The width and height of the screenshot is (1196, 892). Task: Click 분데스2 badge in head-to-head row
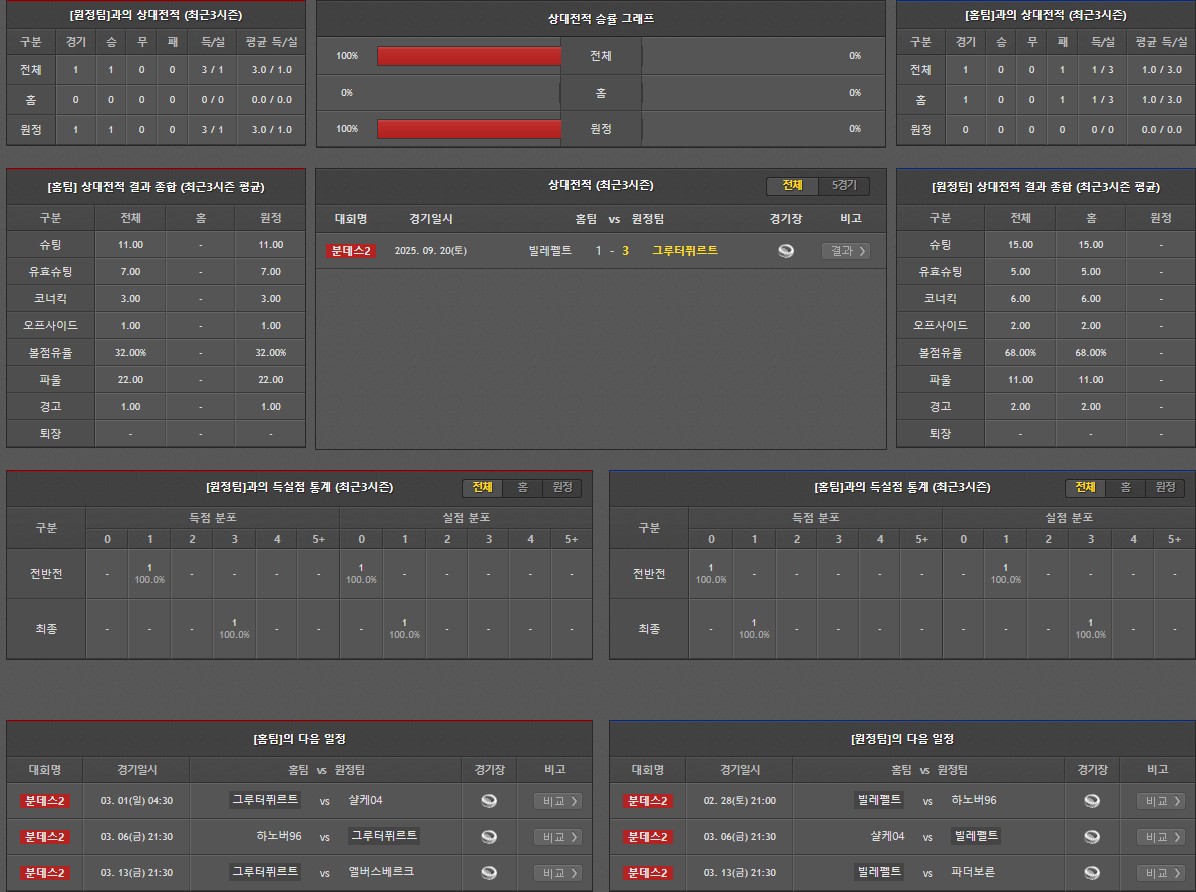click(350, 251)
